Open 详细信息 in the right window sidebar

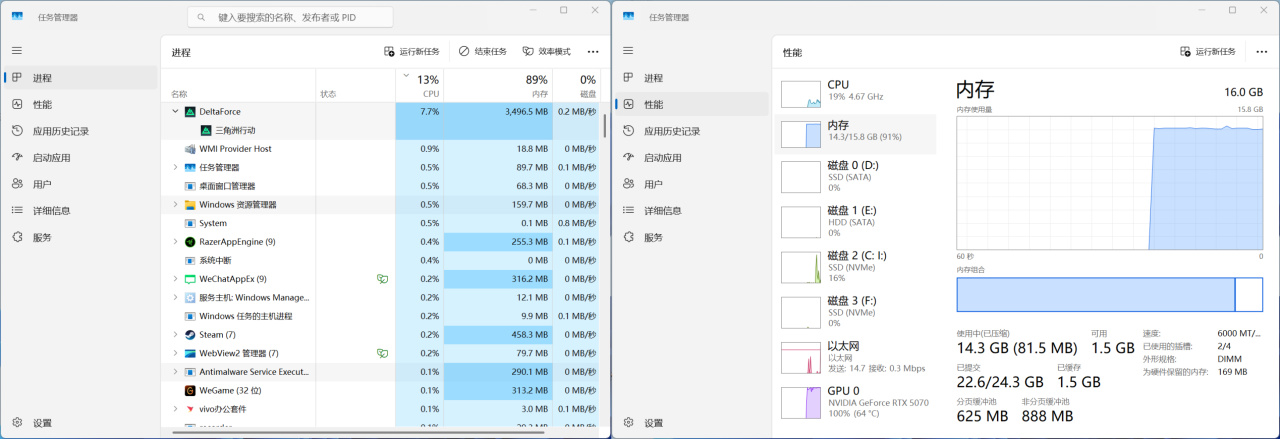[691, 211]
